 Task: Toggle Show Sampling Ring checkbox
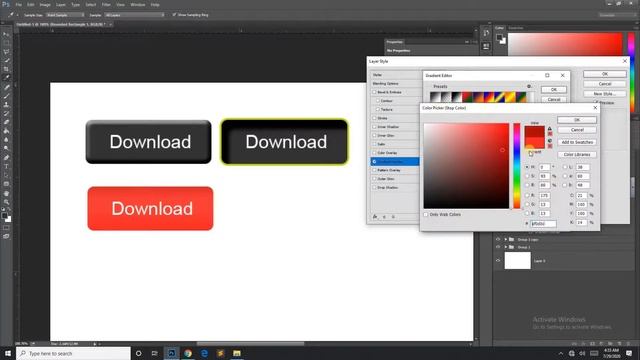point(174,15)
